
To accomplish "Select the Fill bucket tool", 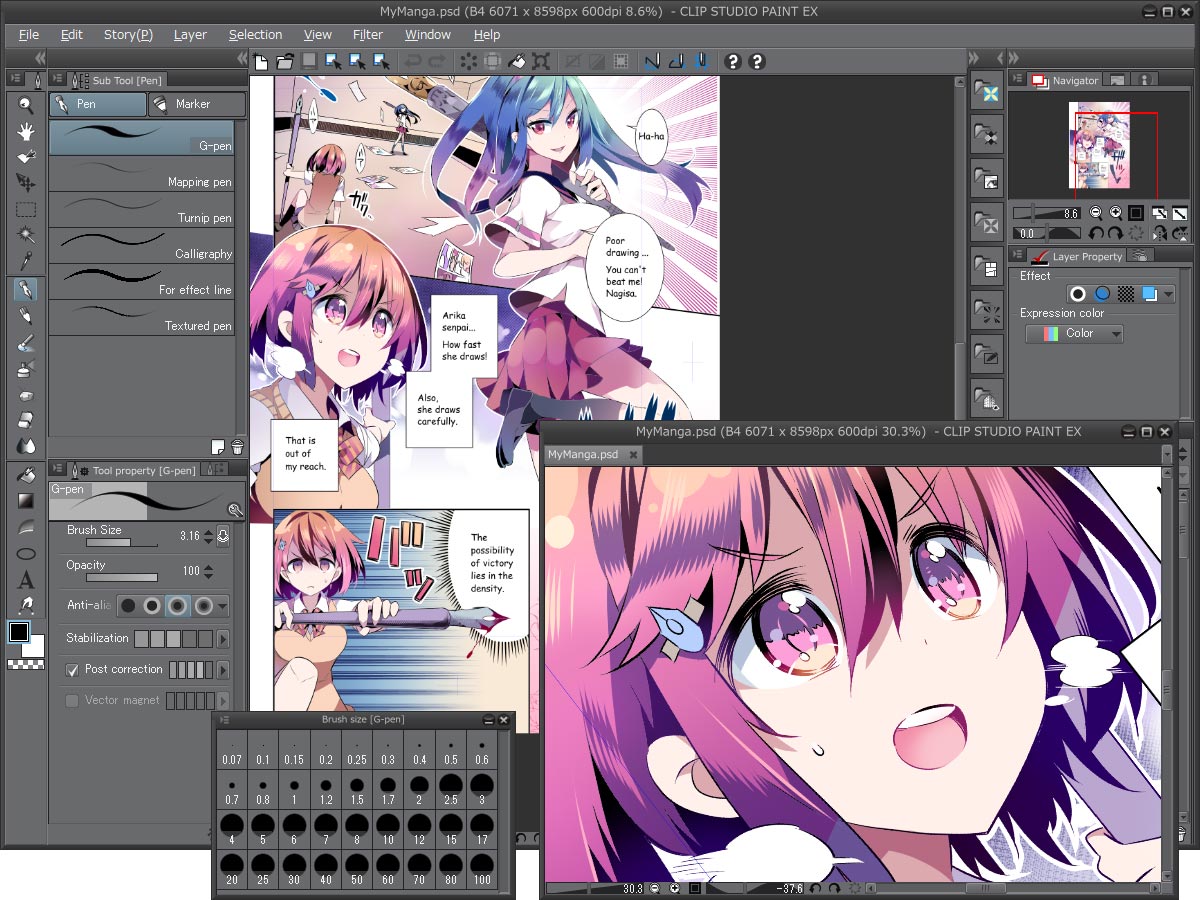I will 25,475.
